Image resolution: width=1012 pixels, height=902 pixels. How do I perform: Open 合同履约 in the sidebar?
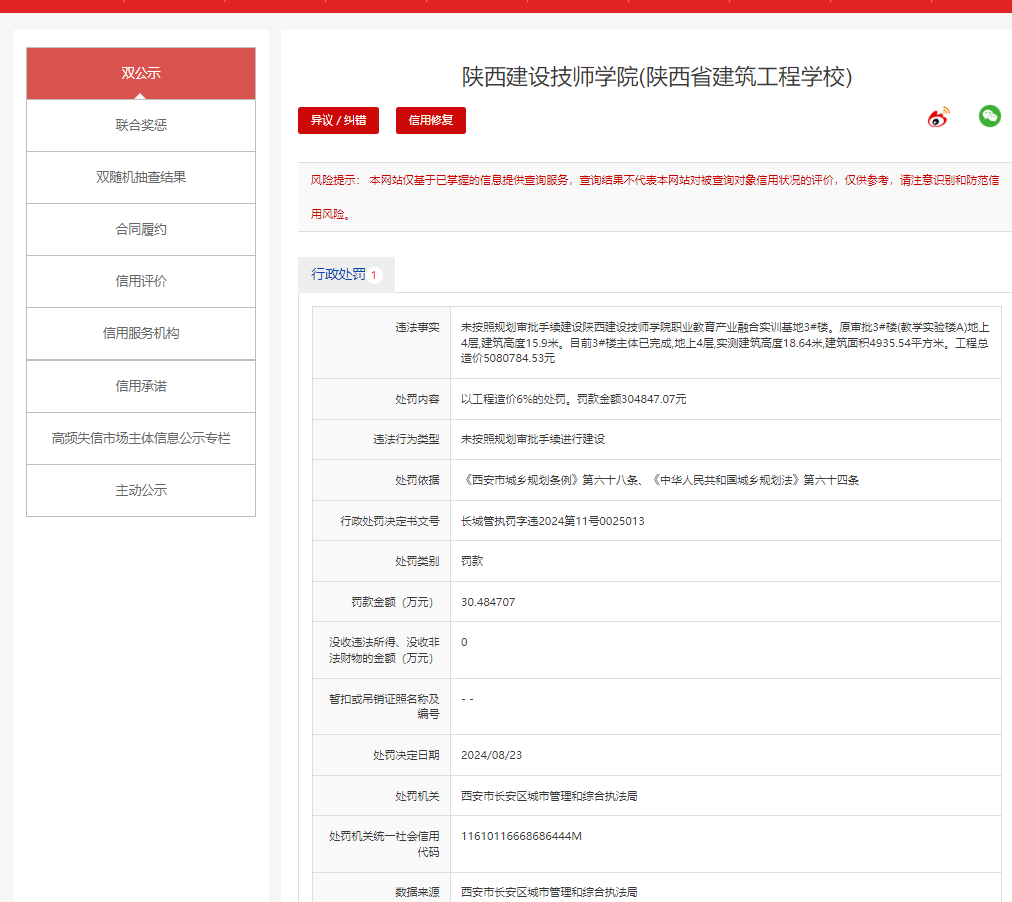141,229
